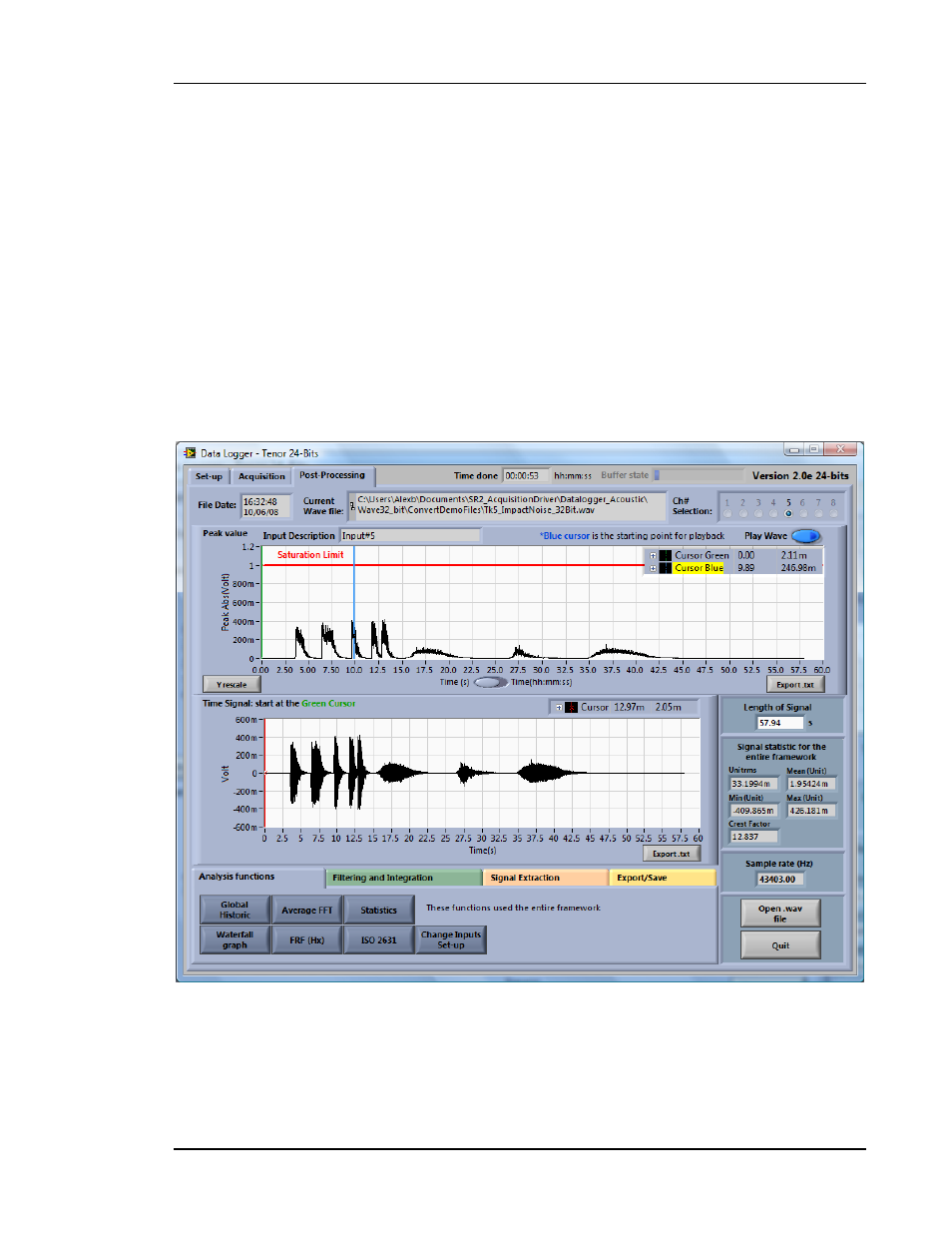Launch the Average FFT function
This screenshot has height=1233, width=952.
coord(306,910)
